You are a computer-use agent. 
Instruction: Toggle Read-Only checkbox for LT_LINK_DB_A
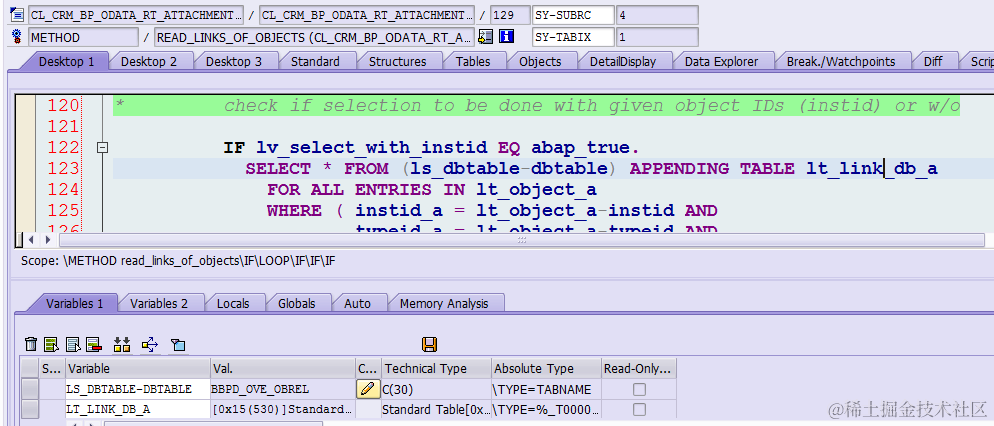coord(640,410)
